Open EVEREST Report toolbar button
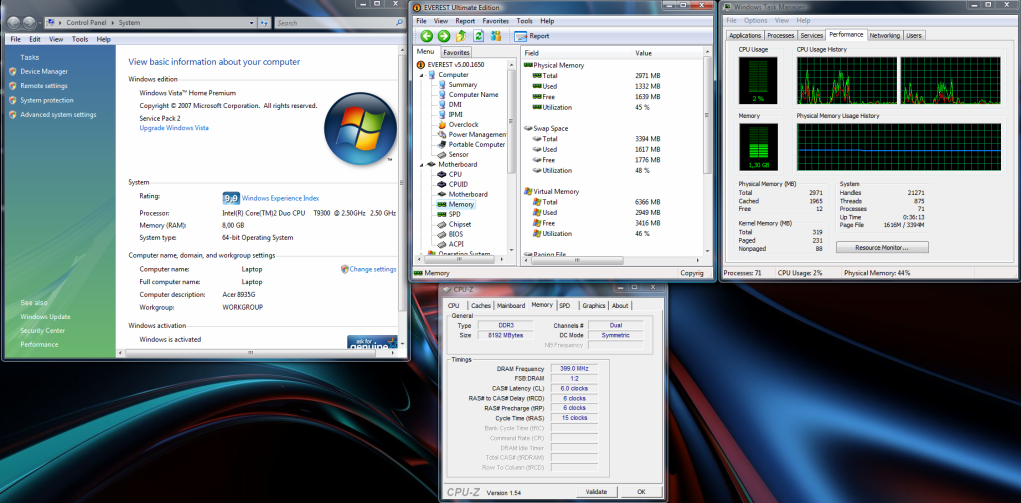The image size is (1021, 503). tap(533, 36)
